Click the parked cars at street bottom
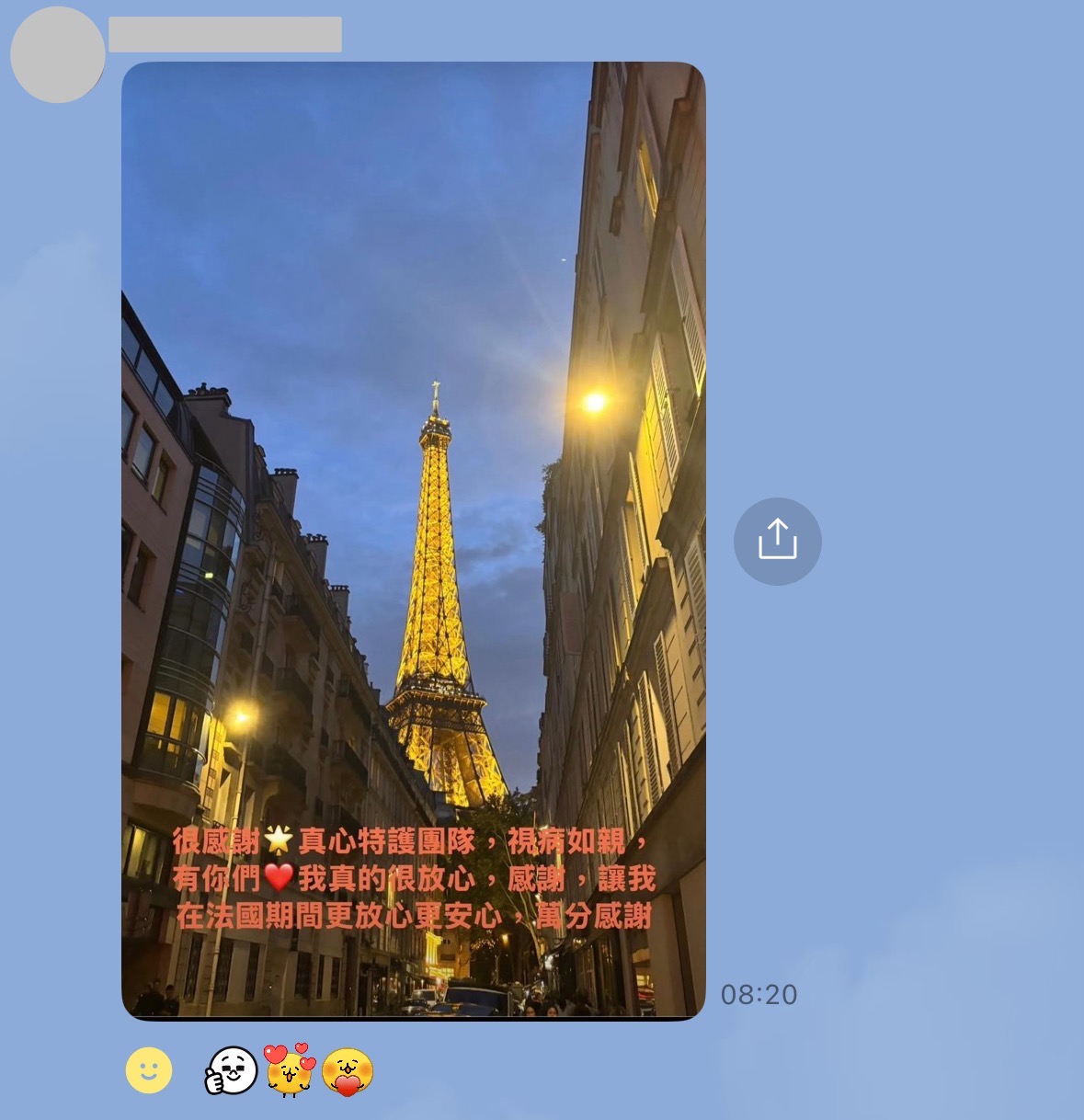This screenshot has width=1084, height=1120. 460,1000
